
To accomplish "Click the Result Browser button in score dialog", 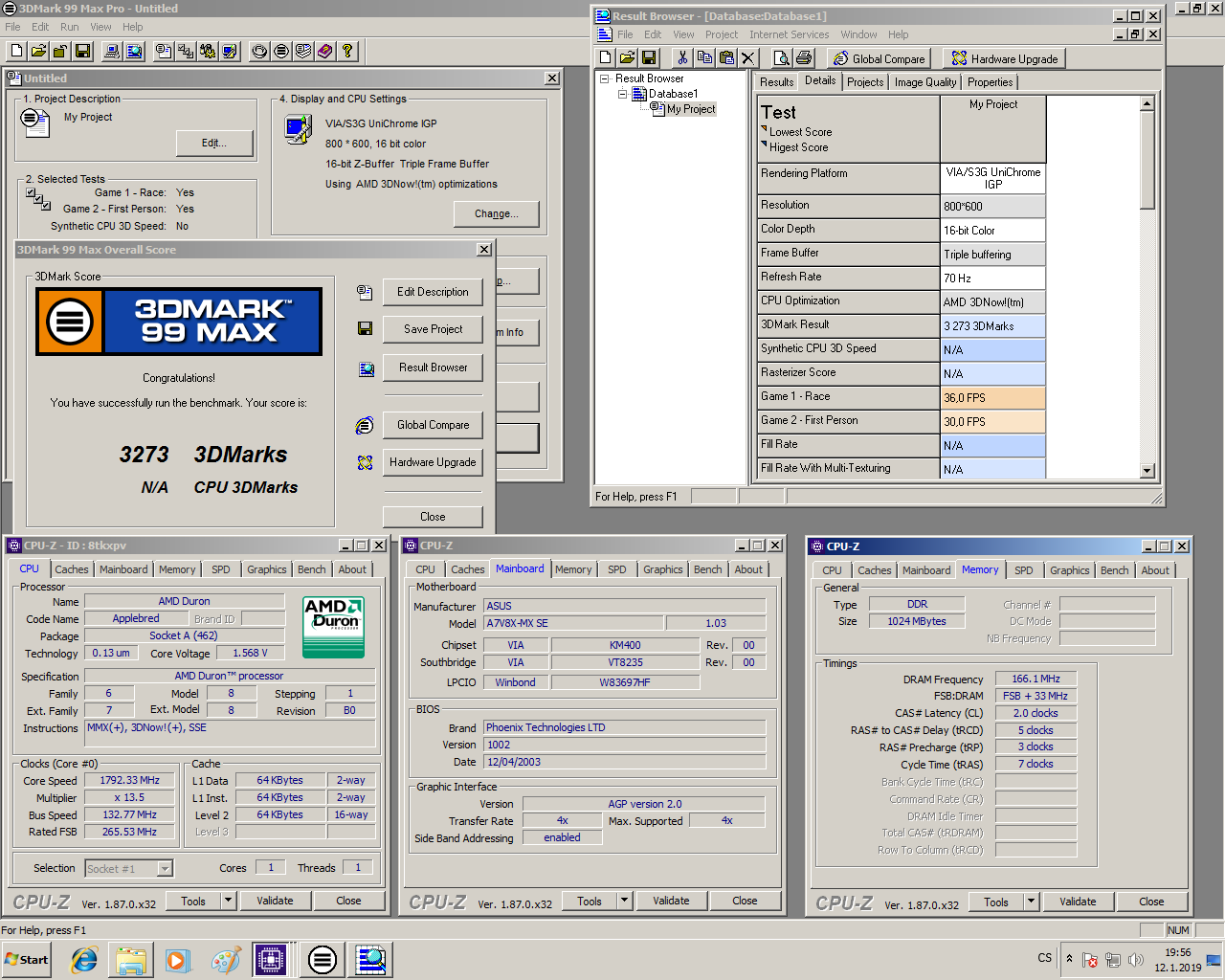I will 433,367.
